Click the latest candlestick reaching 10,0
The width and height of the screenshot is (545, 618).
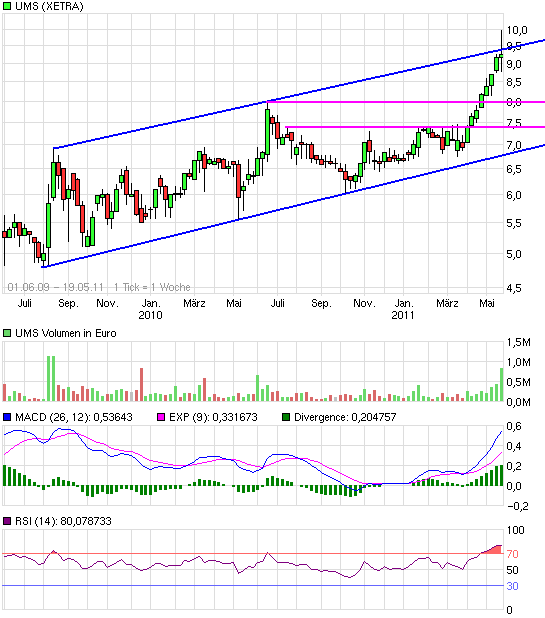coord(501,49)
